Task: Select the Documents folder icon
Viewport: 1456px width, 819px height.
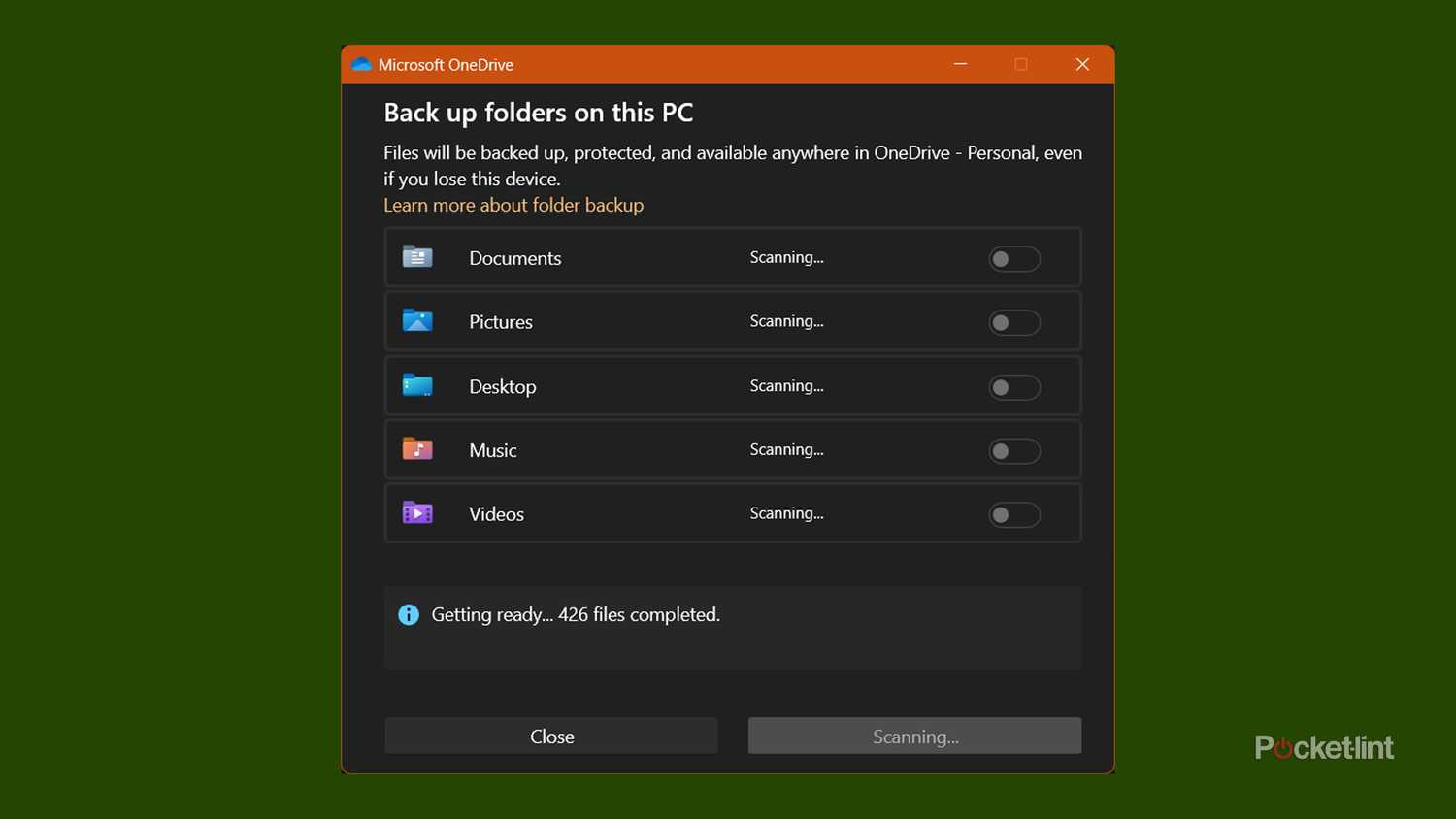Action: [x=416, y=257]
